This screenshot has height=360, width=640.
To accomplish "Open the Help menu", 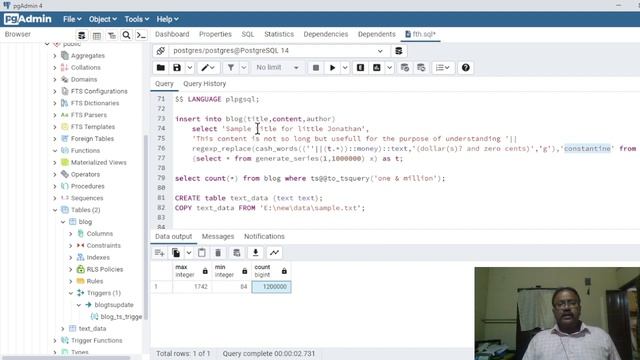I will tap(167, 19).
